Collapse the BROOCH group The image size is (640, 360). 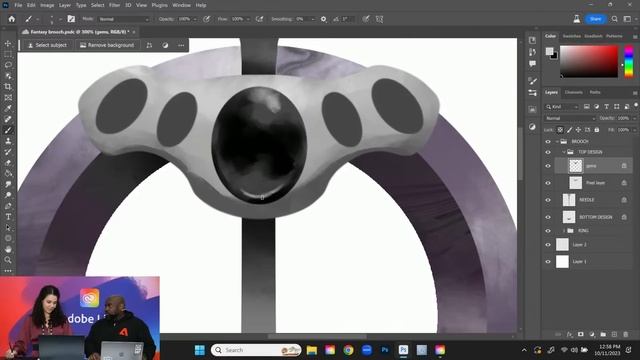point(557,142)
